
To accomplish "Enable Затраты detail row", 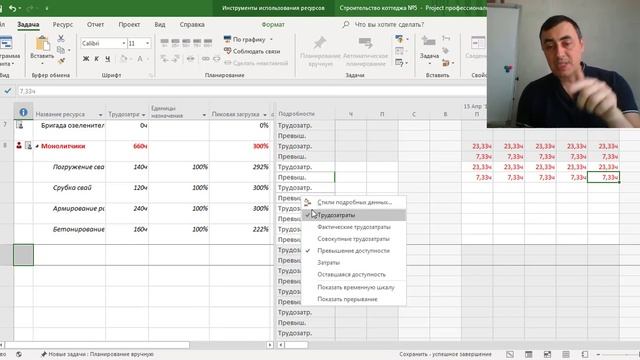I will (354, 262).
